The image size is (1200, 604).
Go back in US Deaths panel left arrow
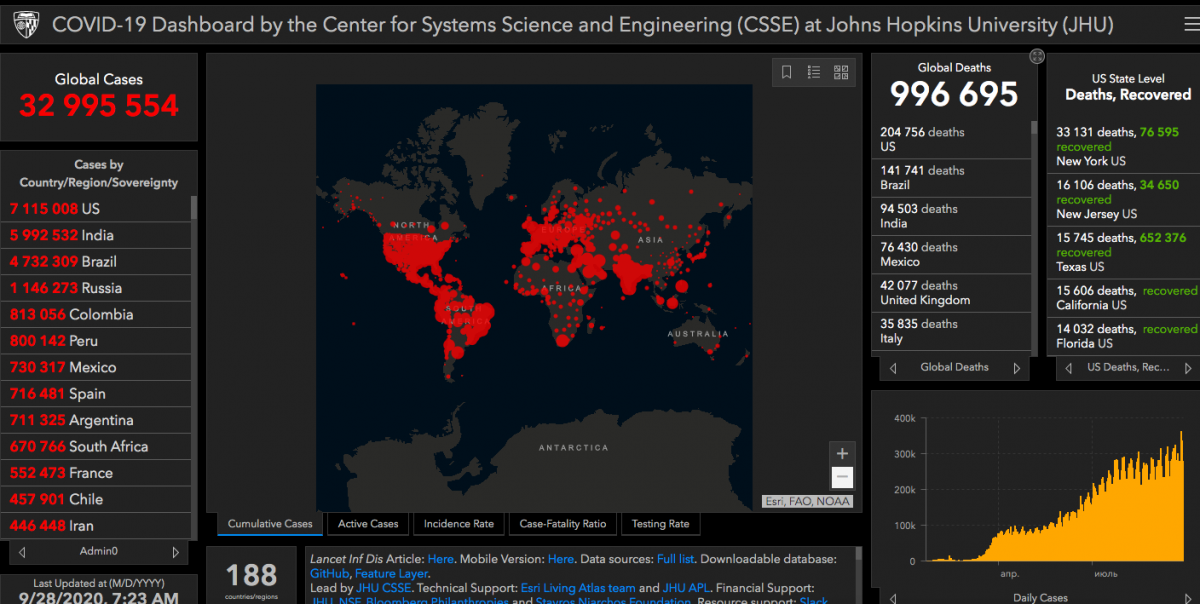[x=1069, y=368]
